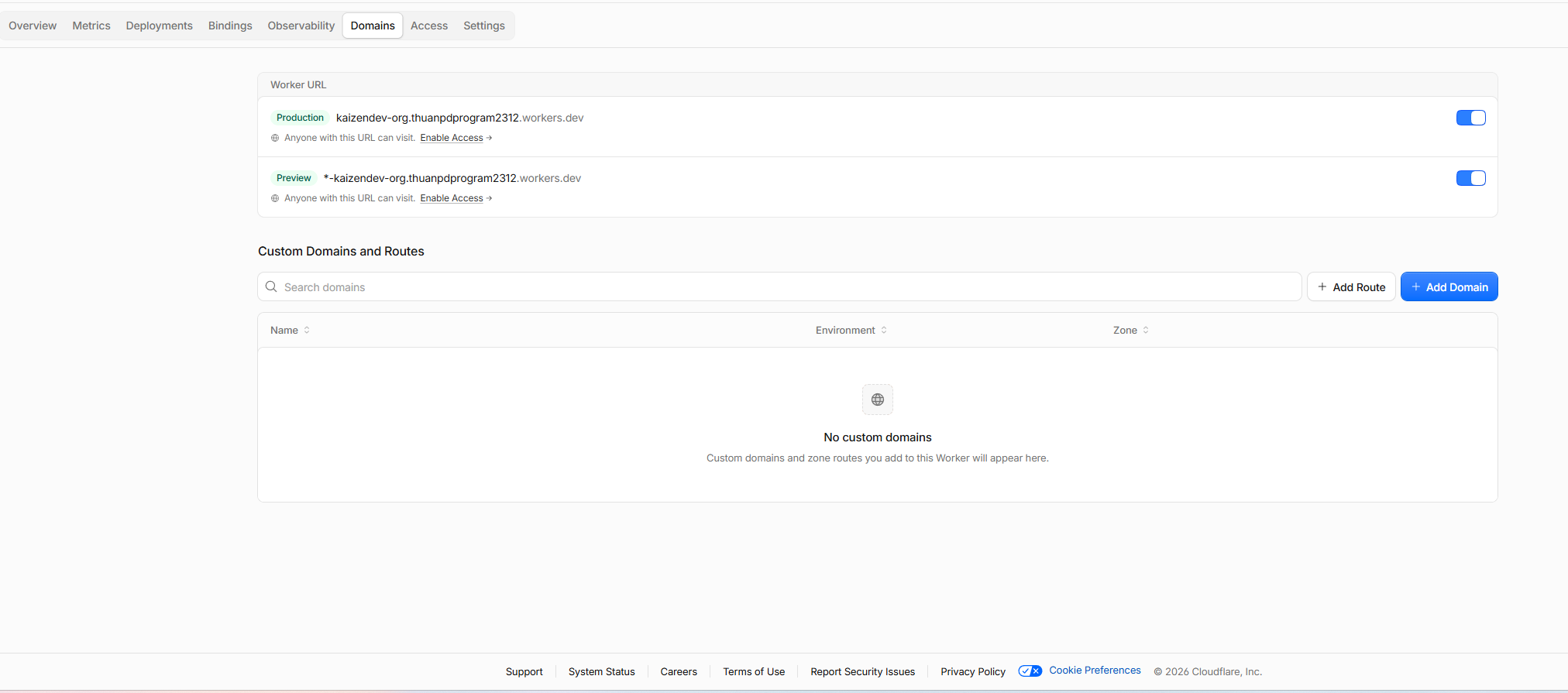Select the Domains tab
1568x693 pixels.
373,26
